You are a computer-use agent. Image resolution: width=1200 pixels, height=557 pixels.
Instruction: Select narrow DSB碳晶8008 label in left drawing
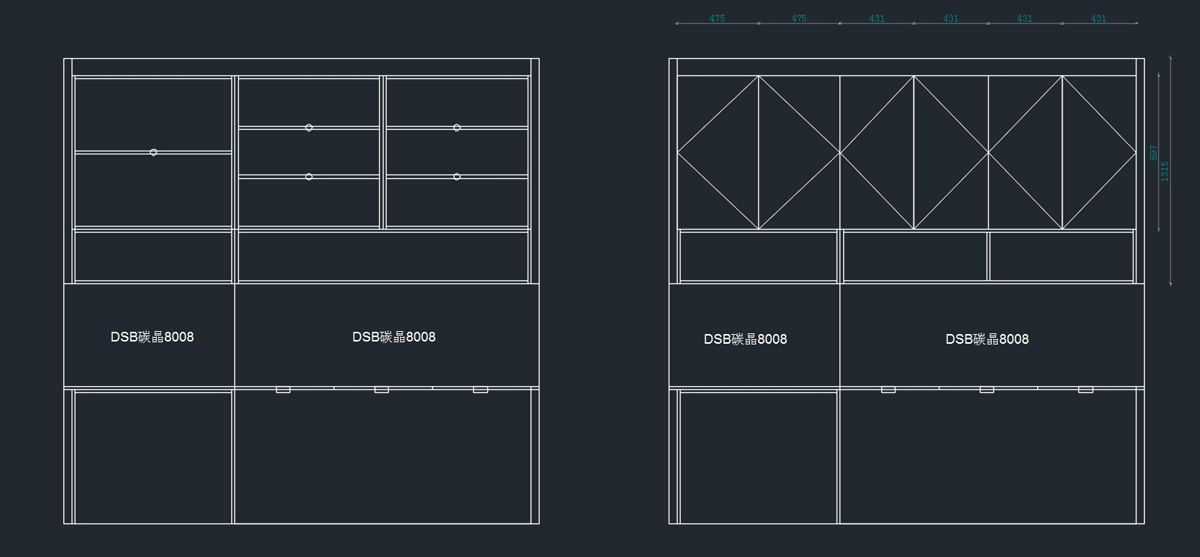(x=152, y=337)
